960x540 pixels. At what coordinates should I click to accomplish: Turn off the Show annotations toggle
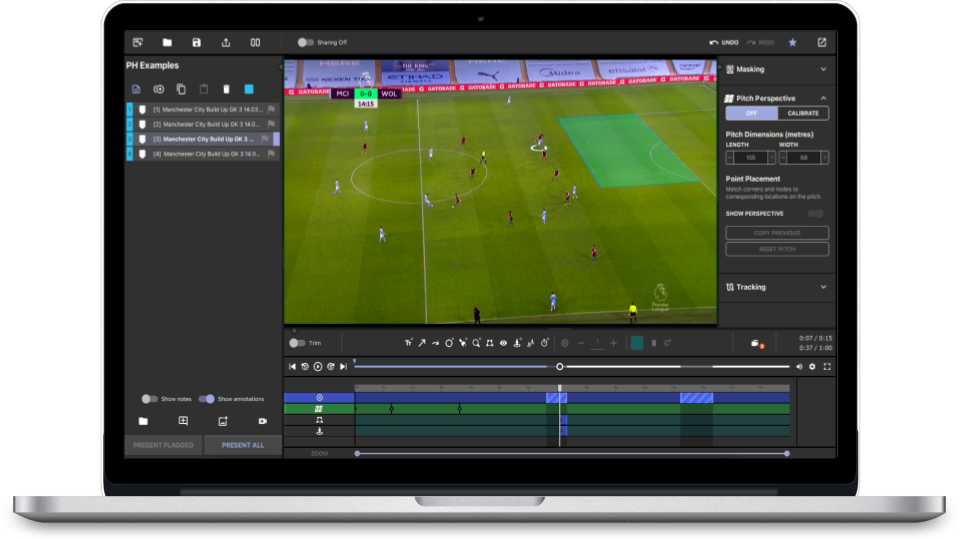point(206,399)
